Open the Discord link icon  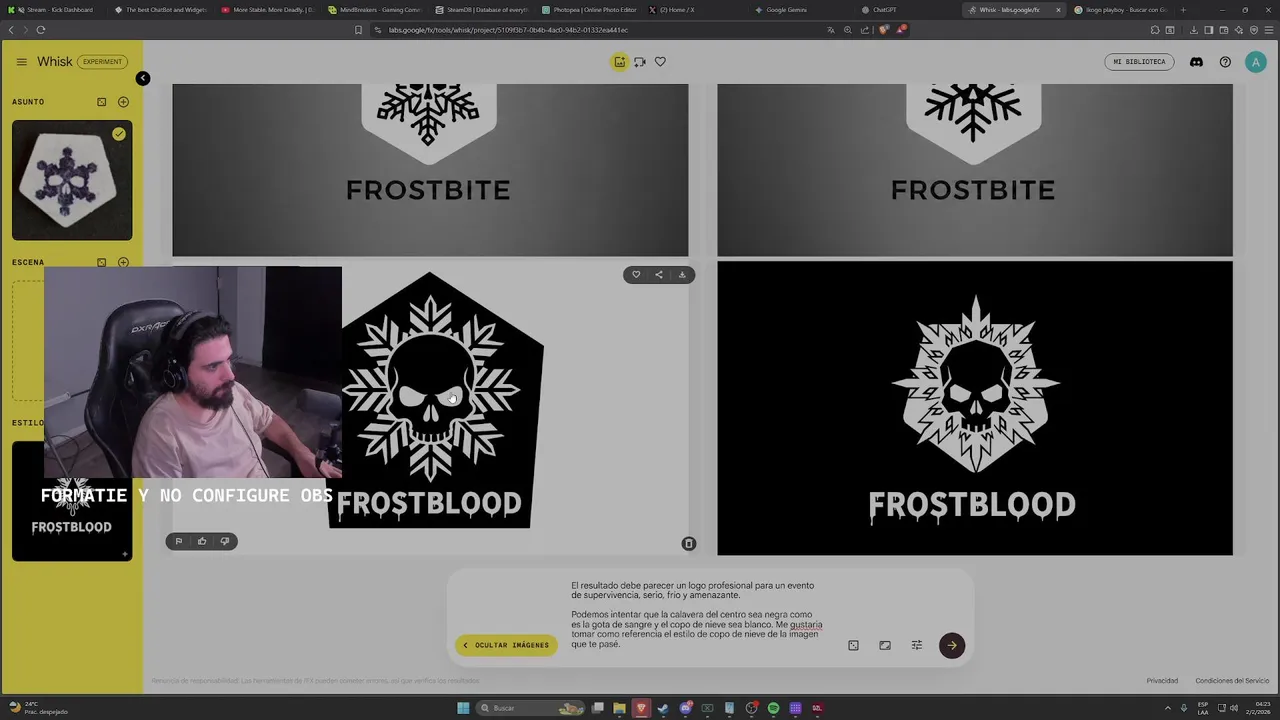1196,62
